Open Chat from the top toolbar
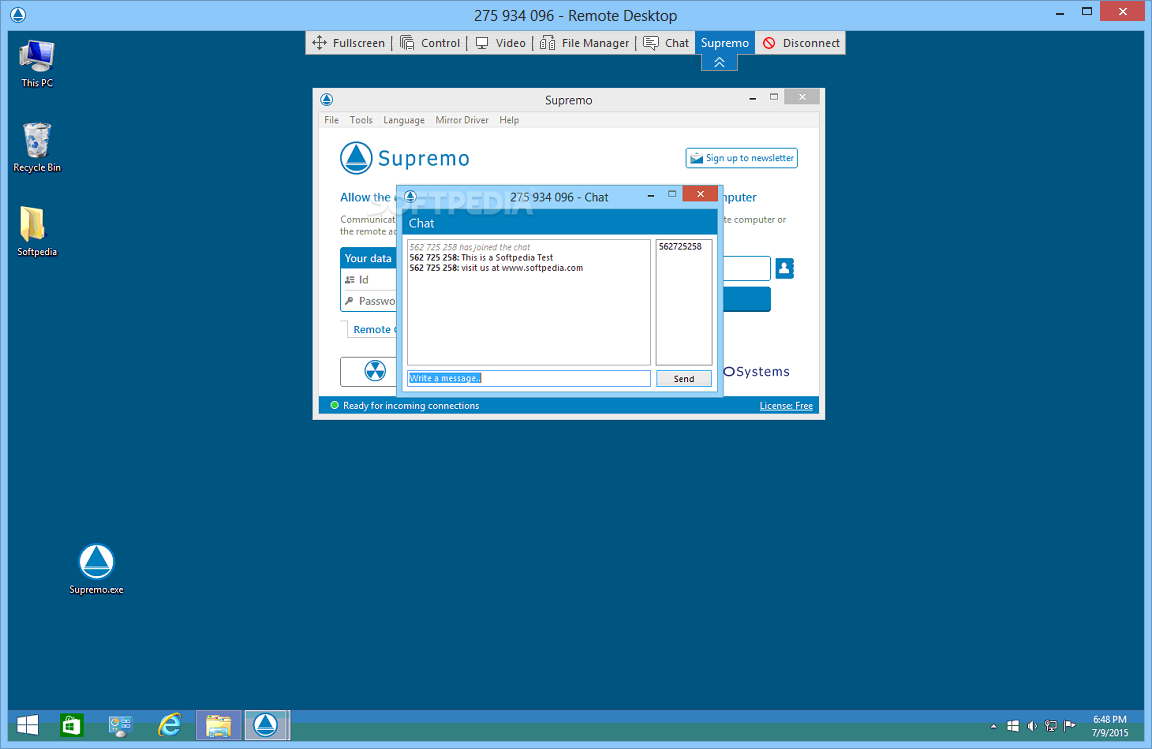 click(x=666, y=43)
